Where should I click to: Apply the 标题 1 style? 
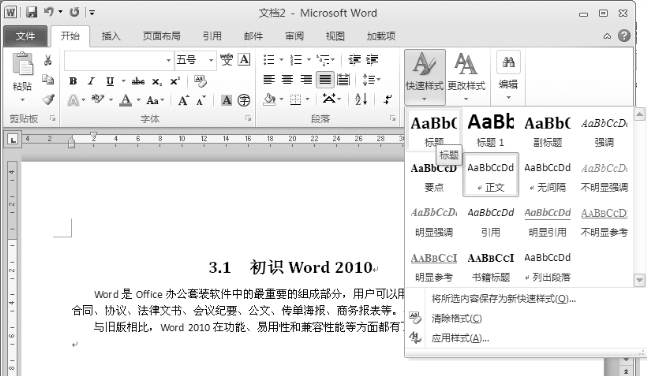point(491,130)
